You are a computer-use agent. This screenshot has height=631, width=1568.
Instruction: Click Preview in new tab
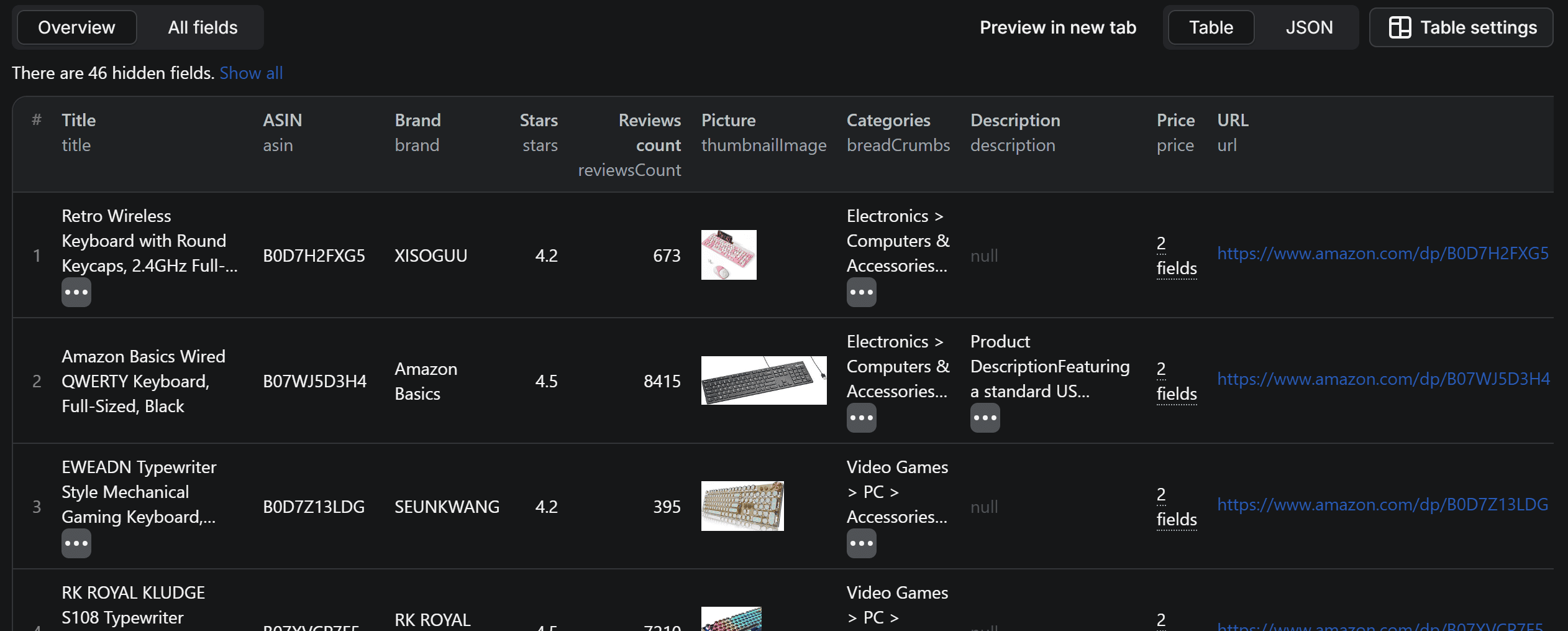1058,27
